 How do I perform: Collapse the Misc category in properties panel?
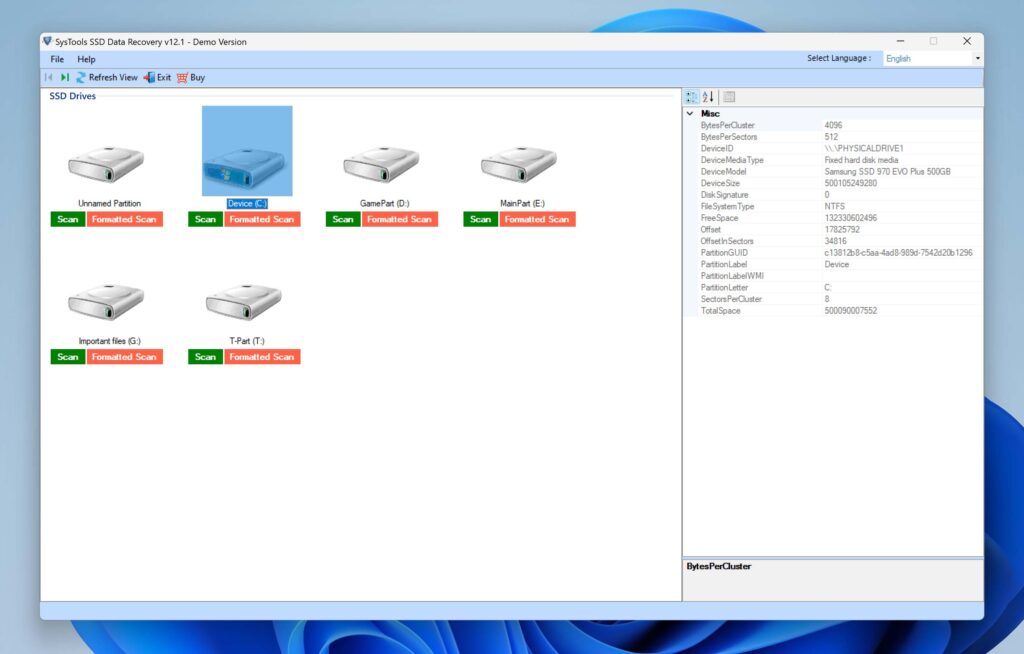point(689,113)
